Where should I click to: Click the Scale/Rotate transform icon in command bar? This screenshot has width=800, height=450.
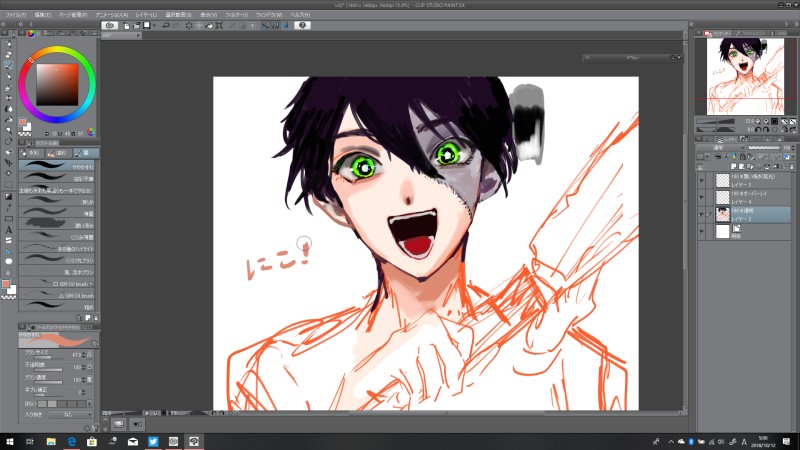pos(219,25)
